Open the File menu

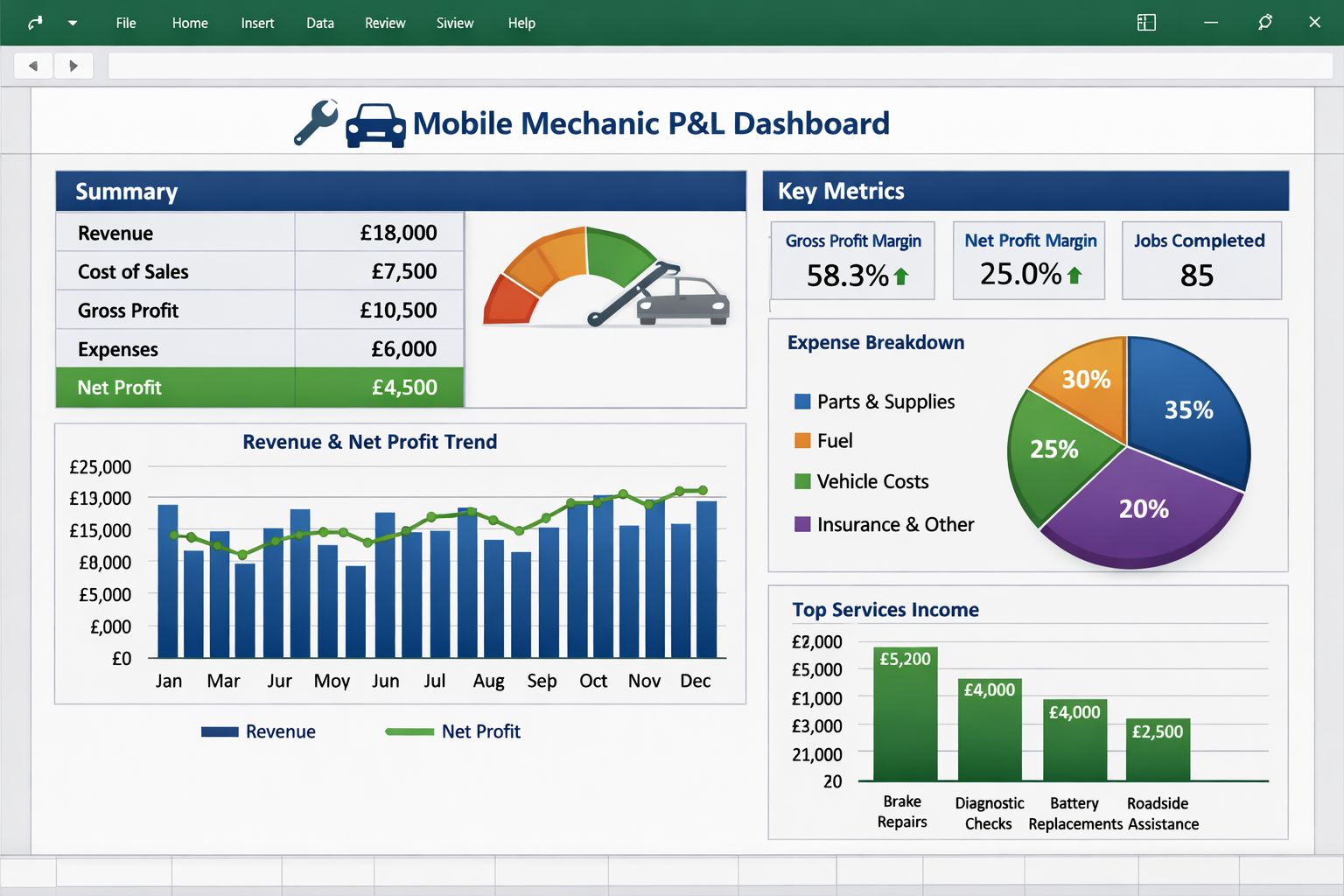click(x=126, y=23)
